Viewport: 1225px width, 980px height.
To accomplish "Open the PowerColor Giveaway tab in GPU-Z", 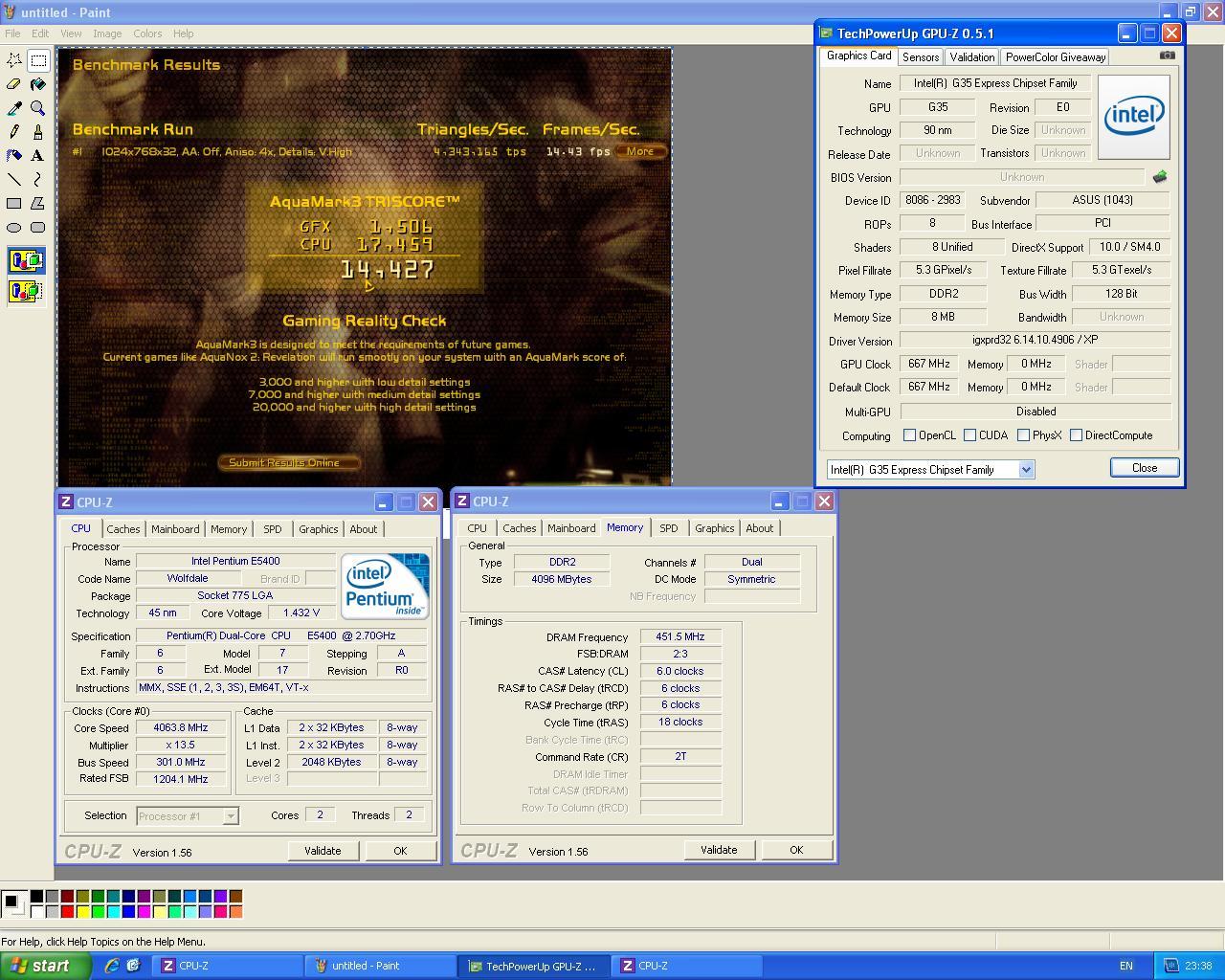I will 1056,57.
